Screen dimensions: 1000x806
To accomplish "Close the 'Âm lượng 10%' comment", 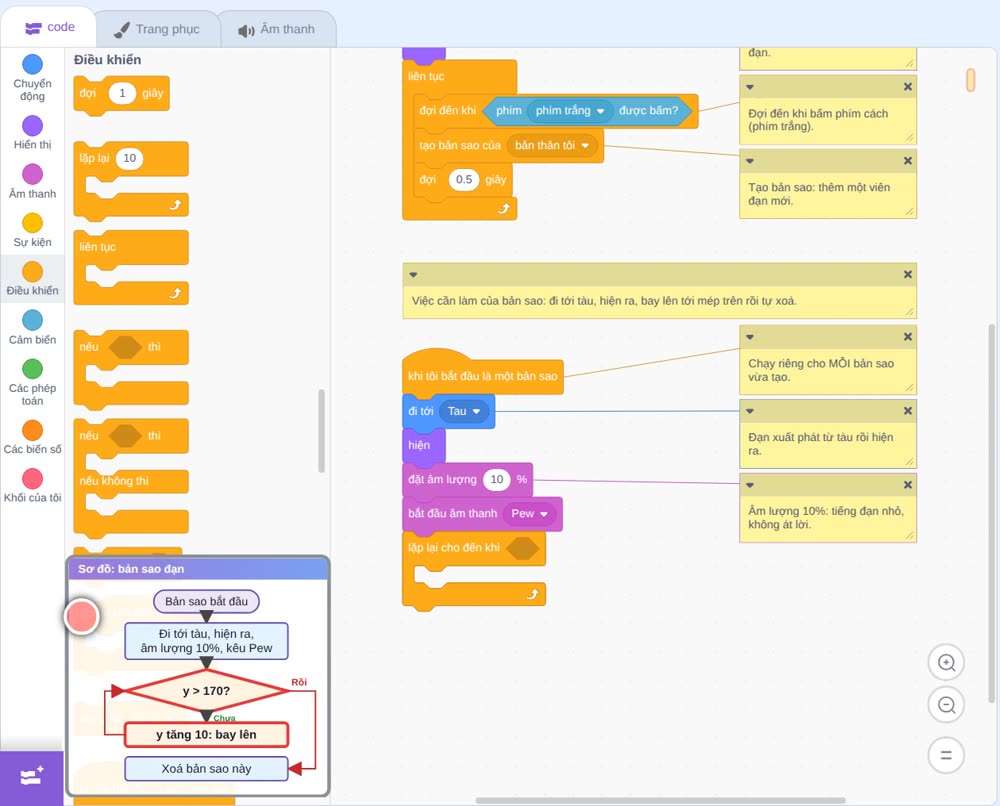I will coord(908,485).
